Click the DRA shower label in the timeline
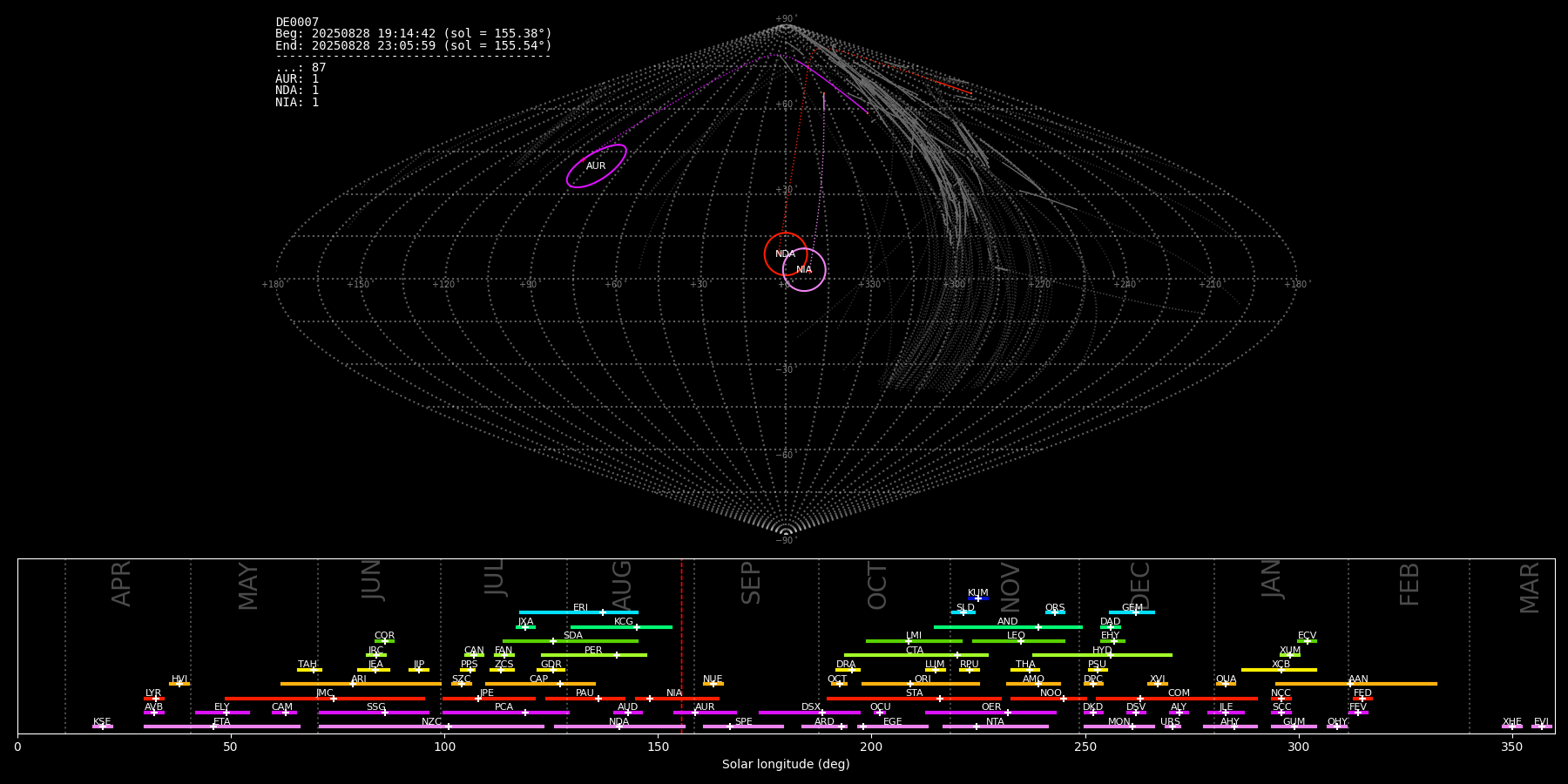The width and height of the screenshot is (1568, 784). click(x=846, y=664)
